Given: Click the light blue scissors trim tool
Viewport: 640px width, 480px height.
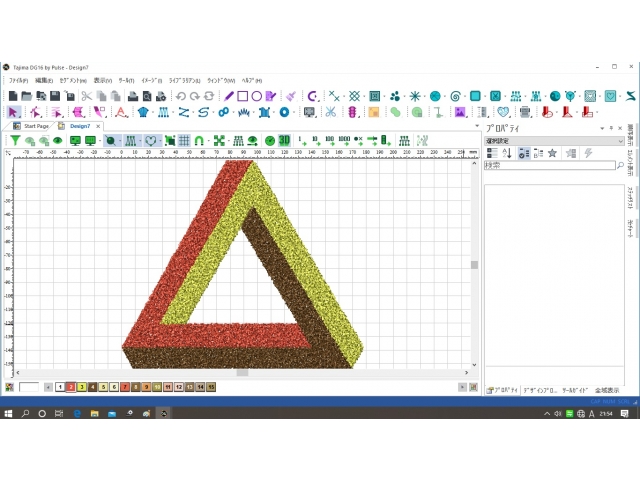Looking at the screenshot, I should 331,112.
